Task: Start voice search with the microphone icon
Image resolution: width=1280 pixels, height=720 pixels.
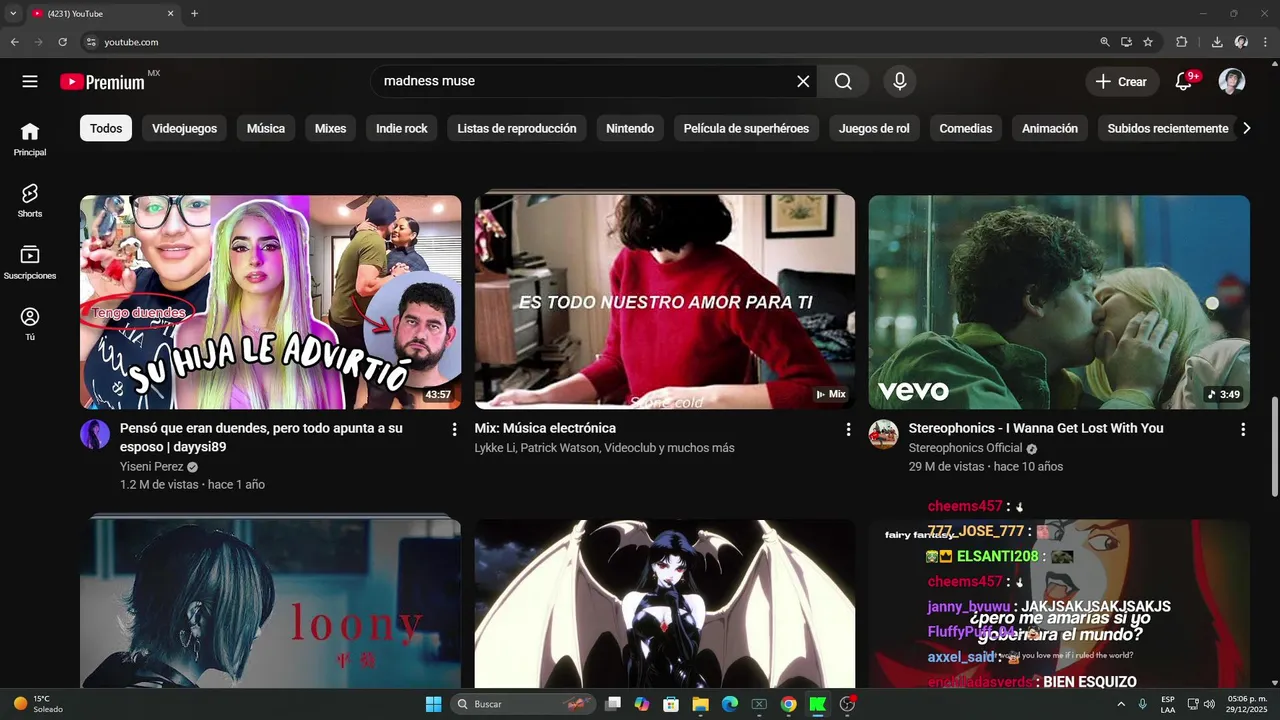Action: [x=900, y=82]
